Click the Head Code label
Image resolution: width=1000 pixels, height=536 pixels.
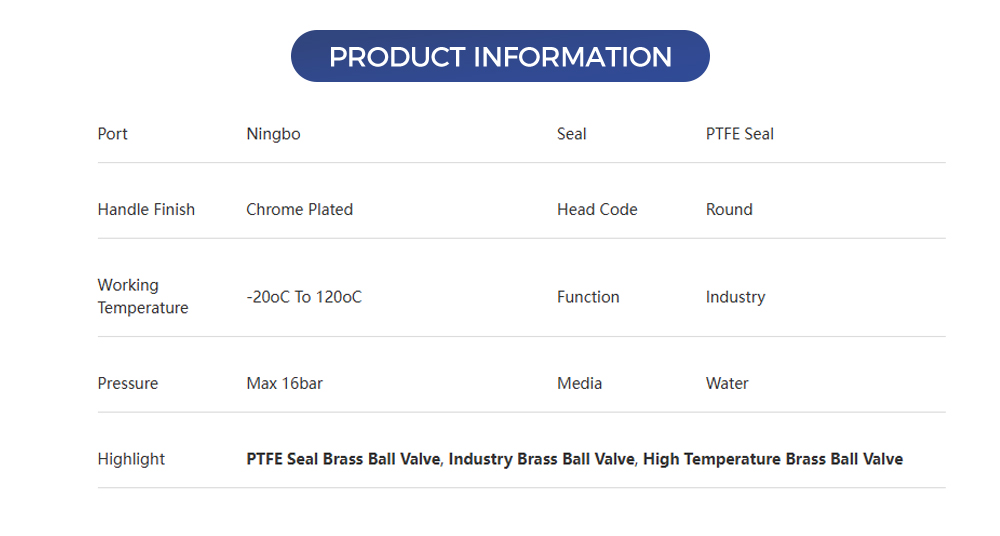(x=597, y=210)
